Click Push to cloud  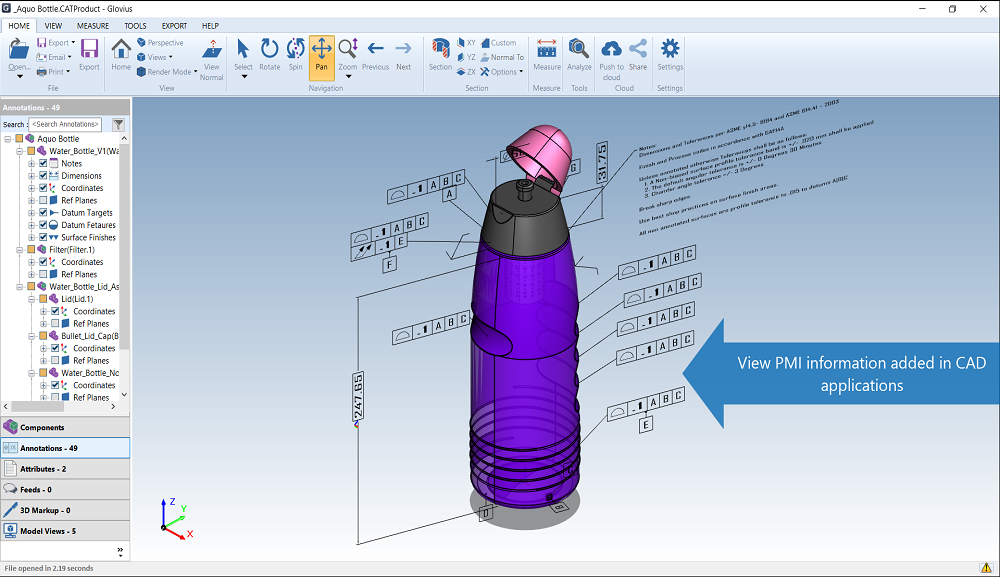pos(612,60)
